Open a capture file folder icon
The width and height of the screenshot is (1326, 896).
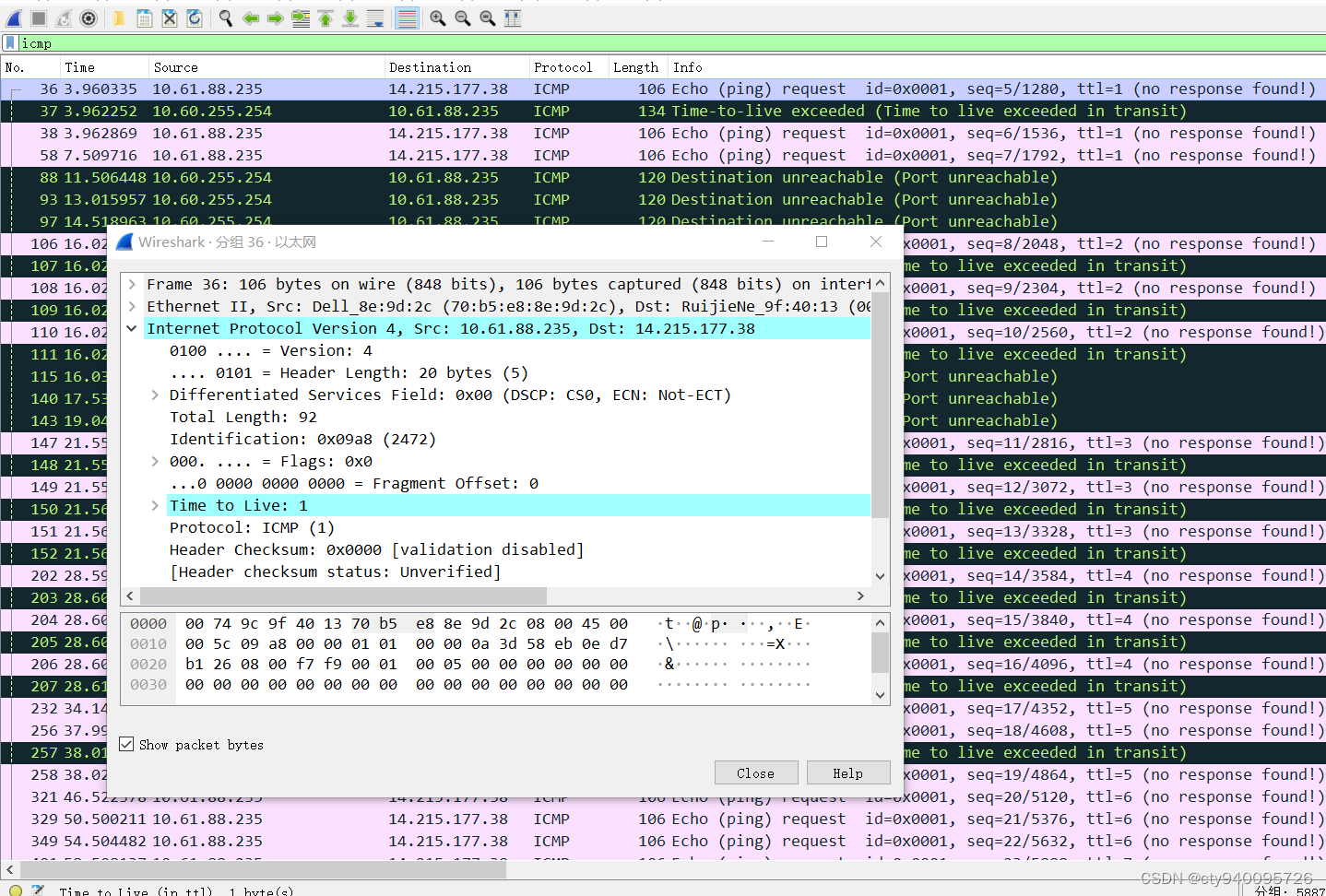(119, 18)
